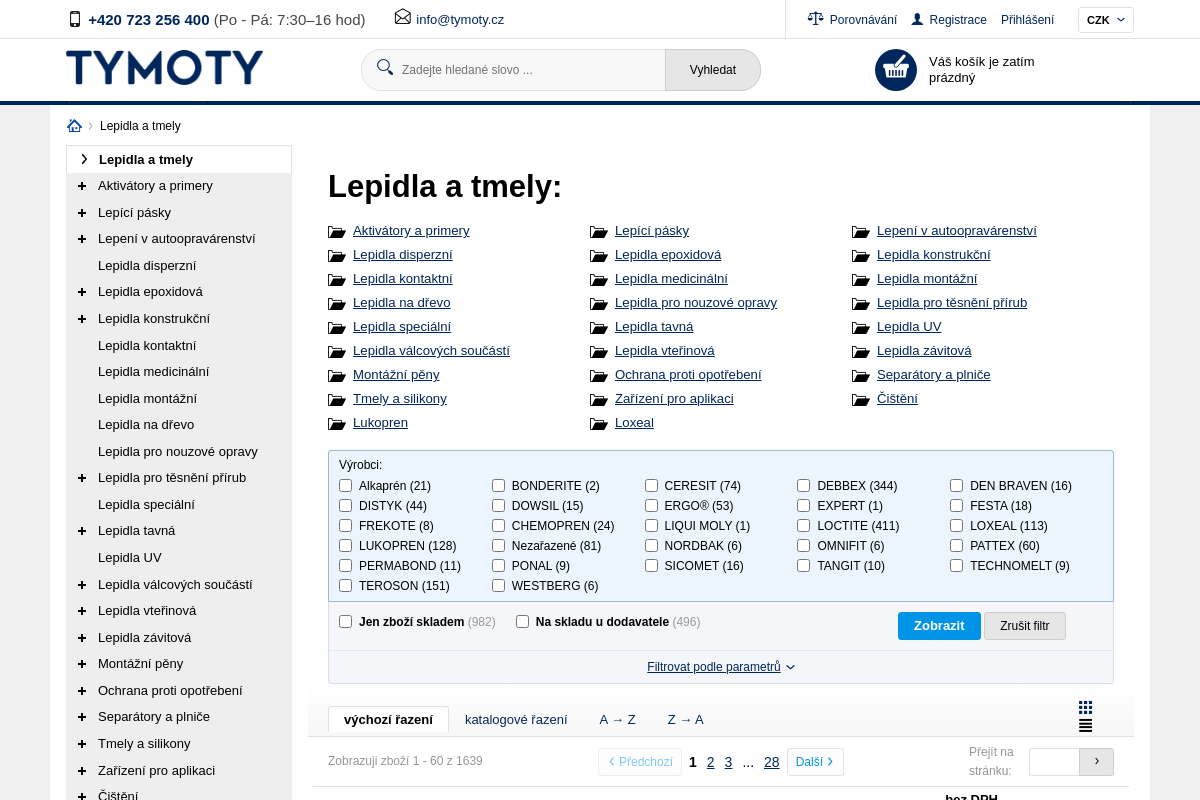Click the scales icon for Porovnávání
The width and height of the screenshot is (1200, 800).
[816, 19]
